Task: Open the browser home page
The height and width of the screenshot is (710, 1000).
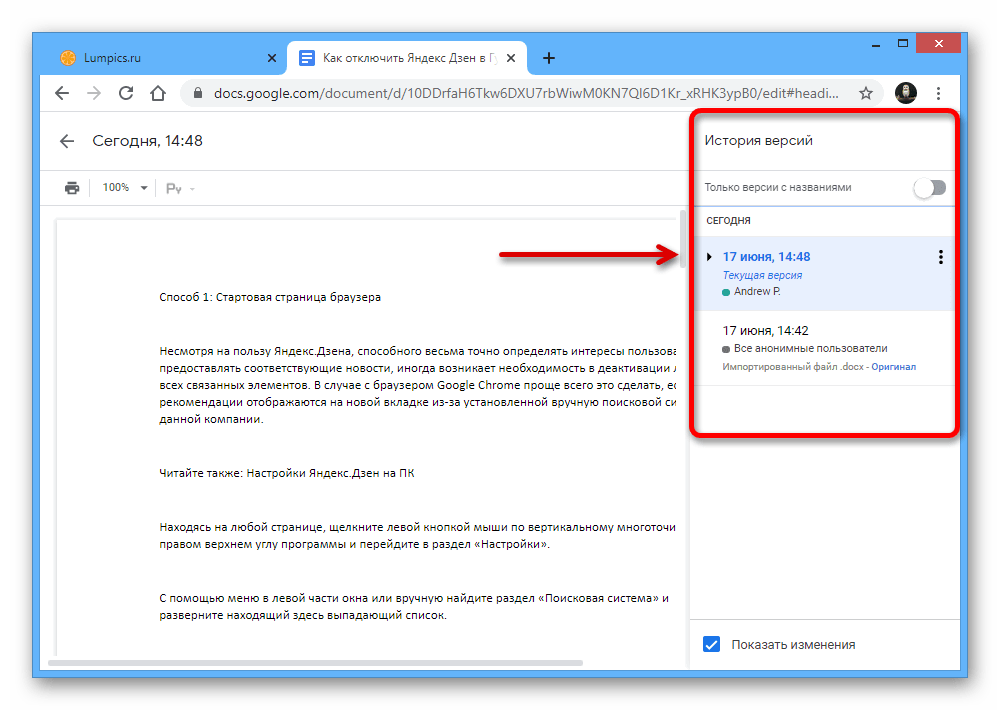Action: (158, 93)
